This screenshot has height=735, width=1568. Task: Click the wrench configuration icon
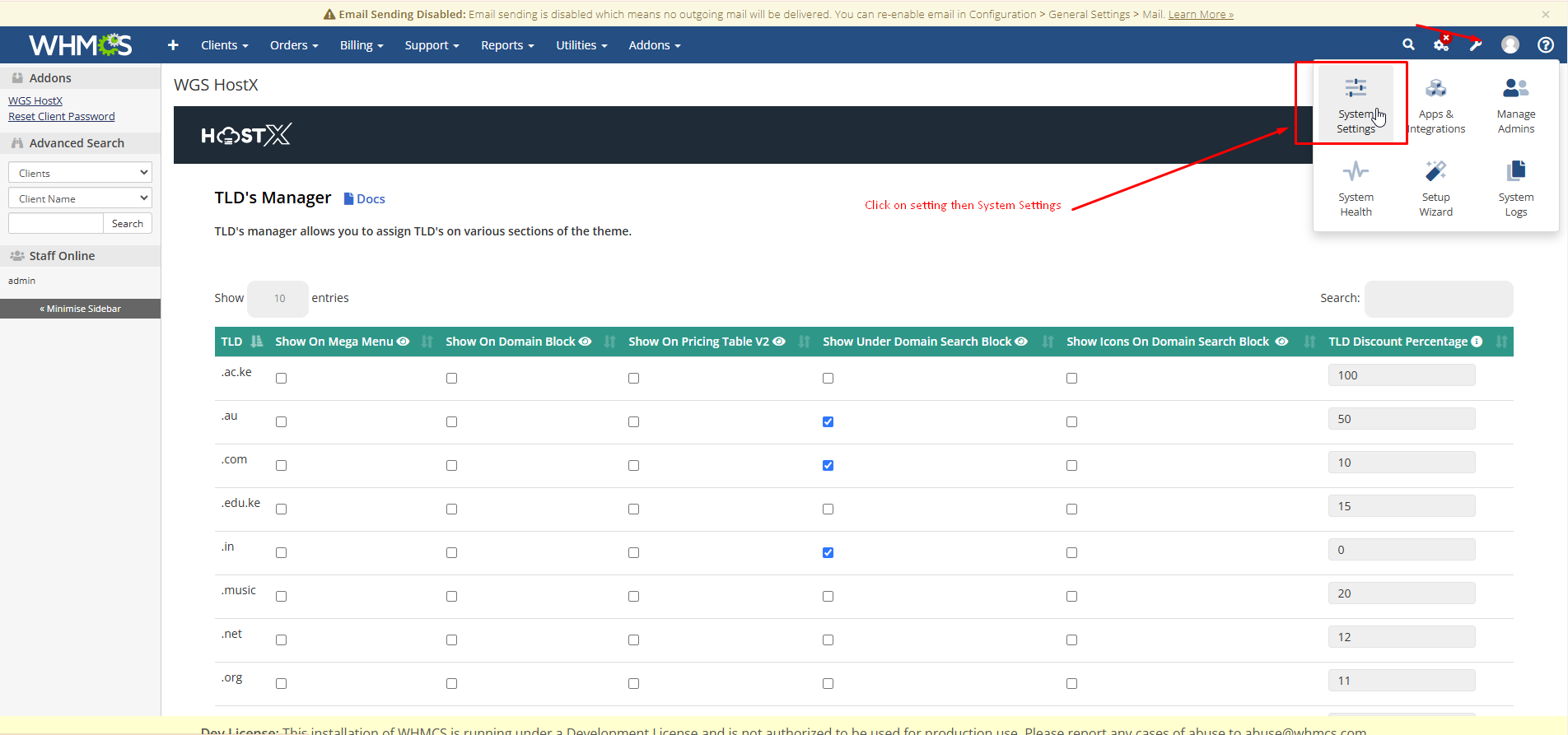click(1476, 45)
